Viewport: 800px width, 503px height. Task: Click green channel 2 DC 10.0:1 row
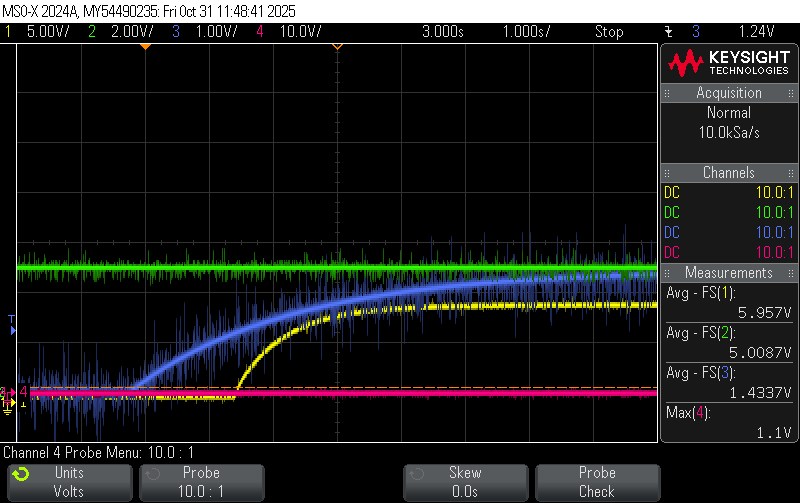pyautogui.click(x=729, y=213)
